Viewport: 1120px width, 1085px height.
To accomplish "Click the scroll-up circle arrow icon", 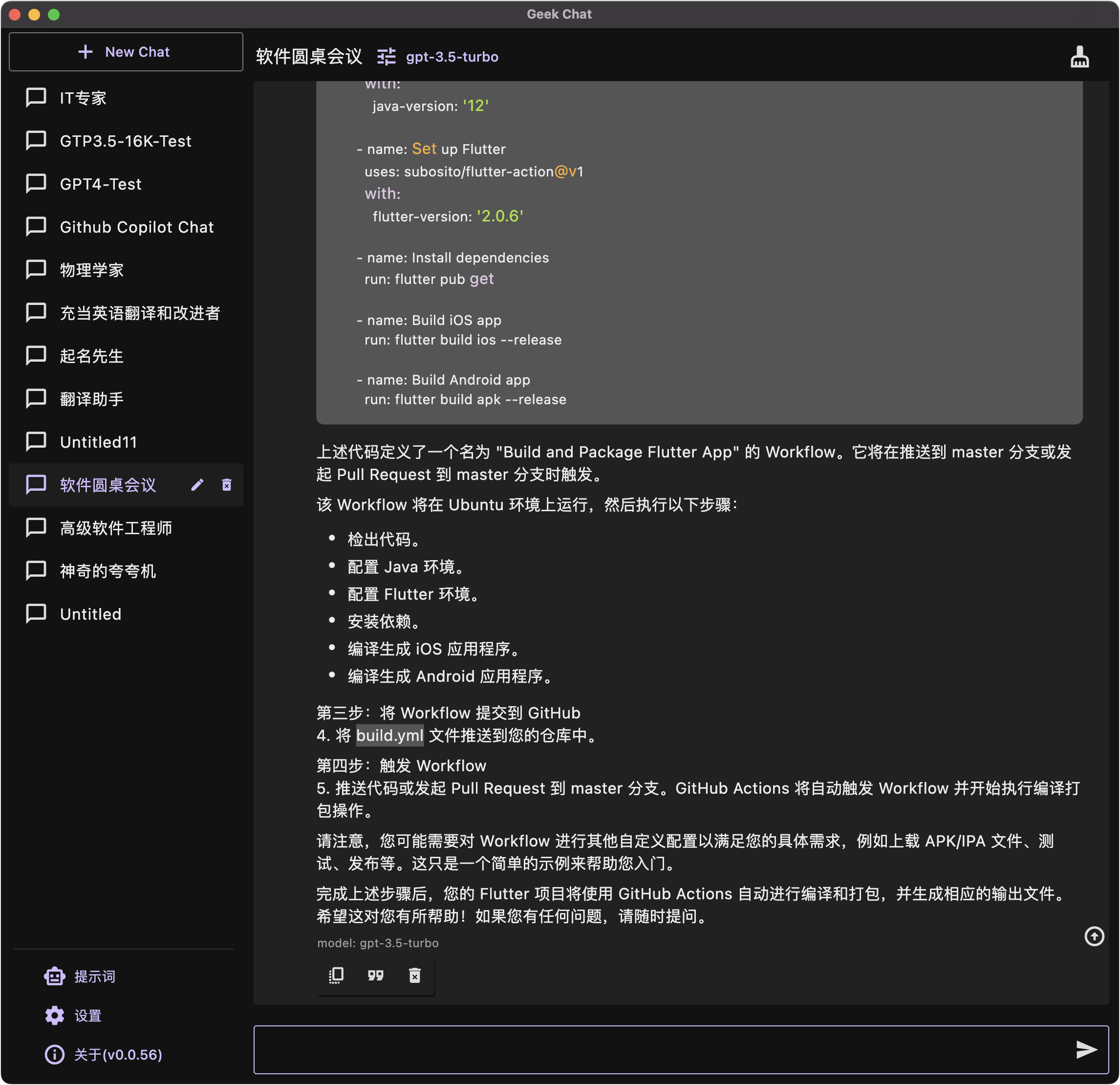I will click(x=1094, y=936).
